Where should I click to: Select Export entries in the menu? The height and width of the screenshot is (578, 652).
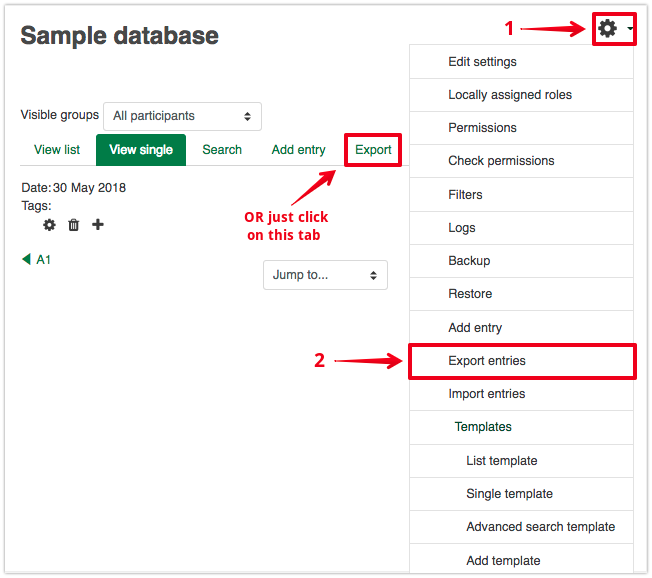coord(487,361)
